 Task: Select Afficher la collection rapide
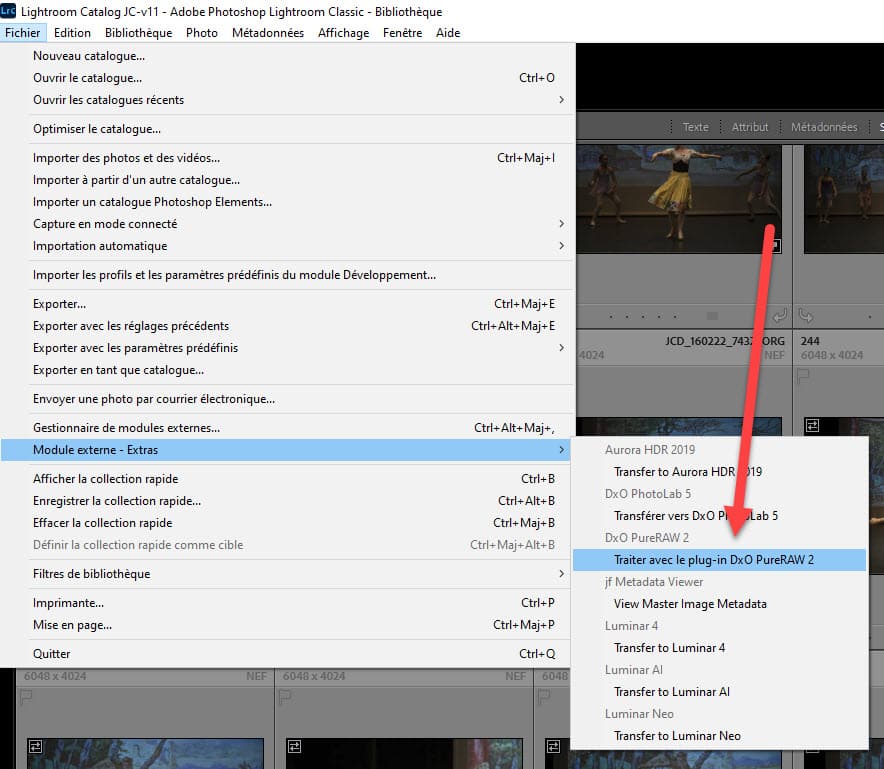(x=288, y=479)
